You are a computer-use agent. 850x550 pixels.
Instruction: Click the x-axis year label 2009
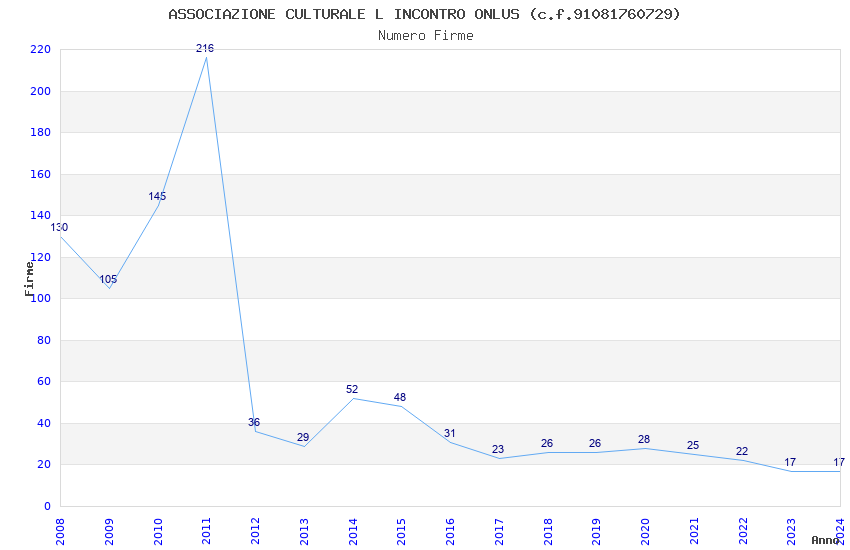(108, 532)
